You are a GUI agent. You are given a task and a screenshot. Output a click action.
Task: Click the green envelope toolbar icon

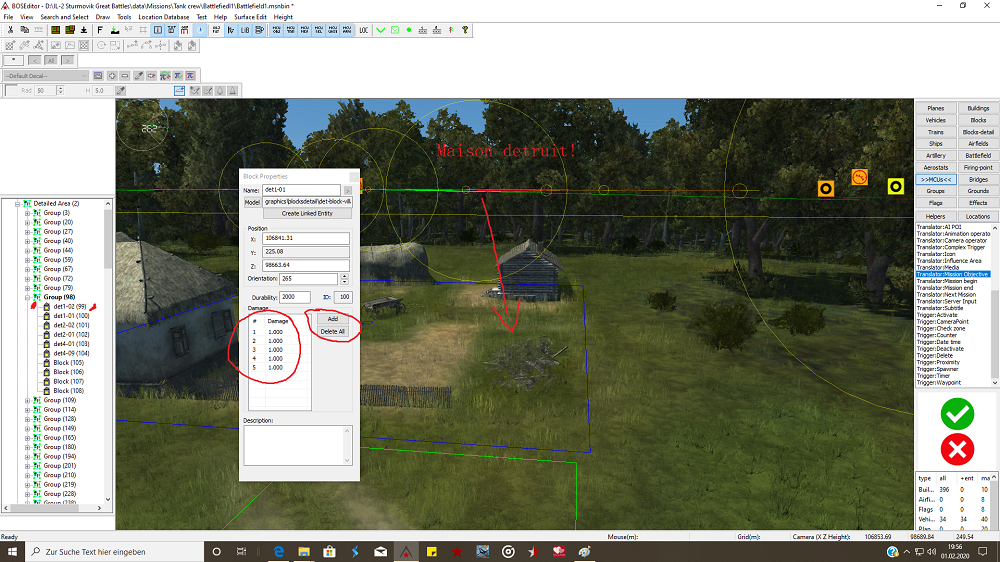[x=395, y=30]
